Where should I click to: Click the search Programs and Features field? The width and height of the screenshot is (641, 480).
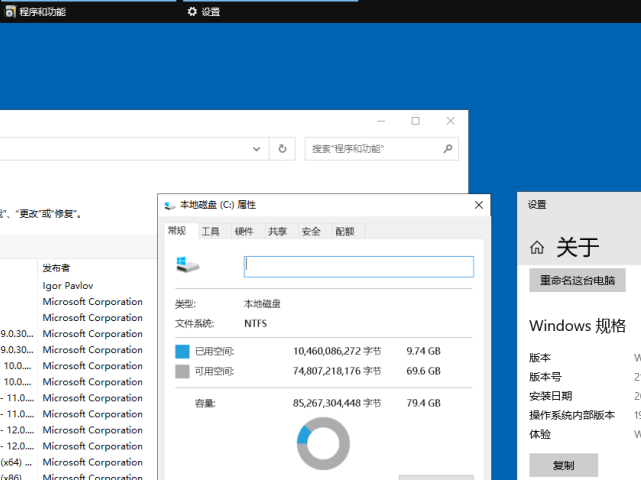(381, 149)
